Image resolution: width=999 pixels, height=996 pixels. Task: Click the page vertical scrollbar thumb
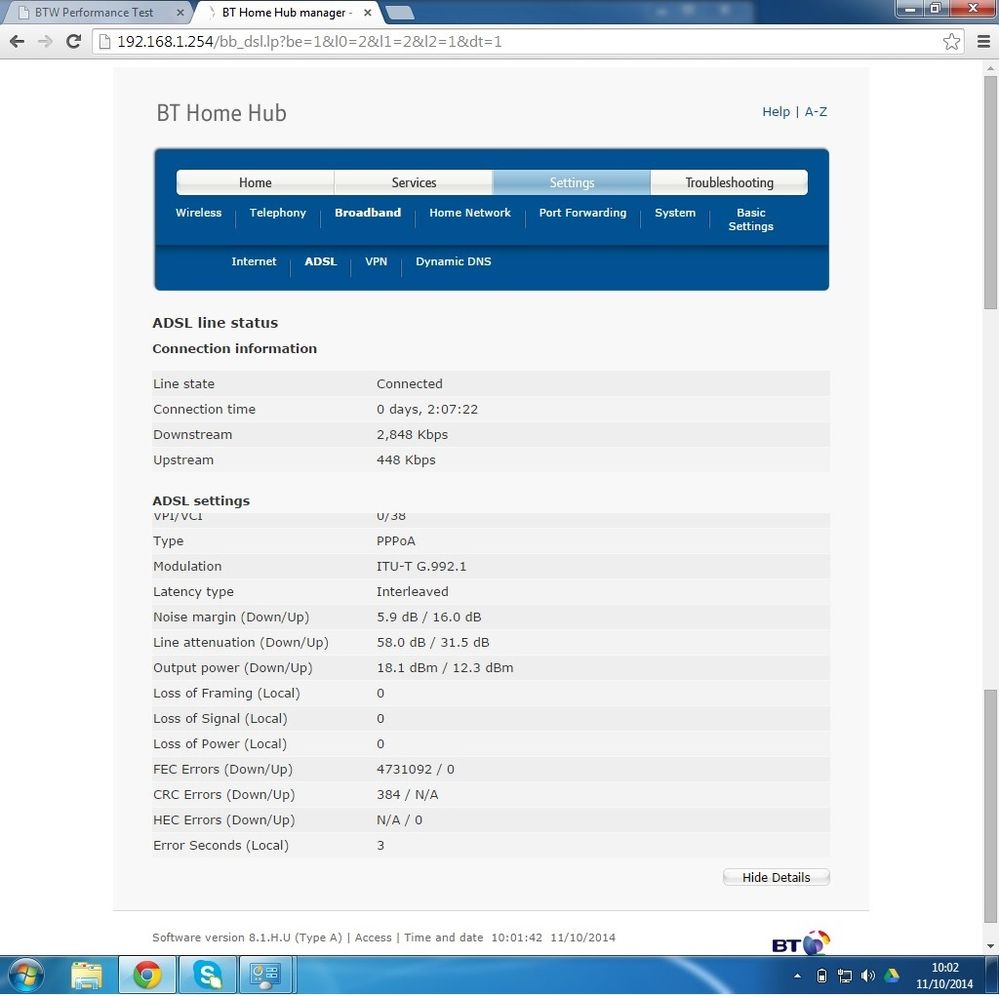[991, 191]
